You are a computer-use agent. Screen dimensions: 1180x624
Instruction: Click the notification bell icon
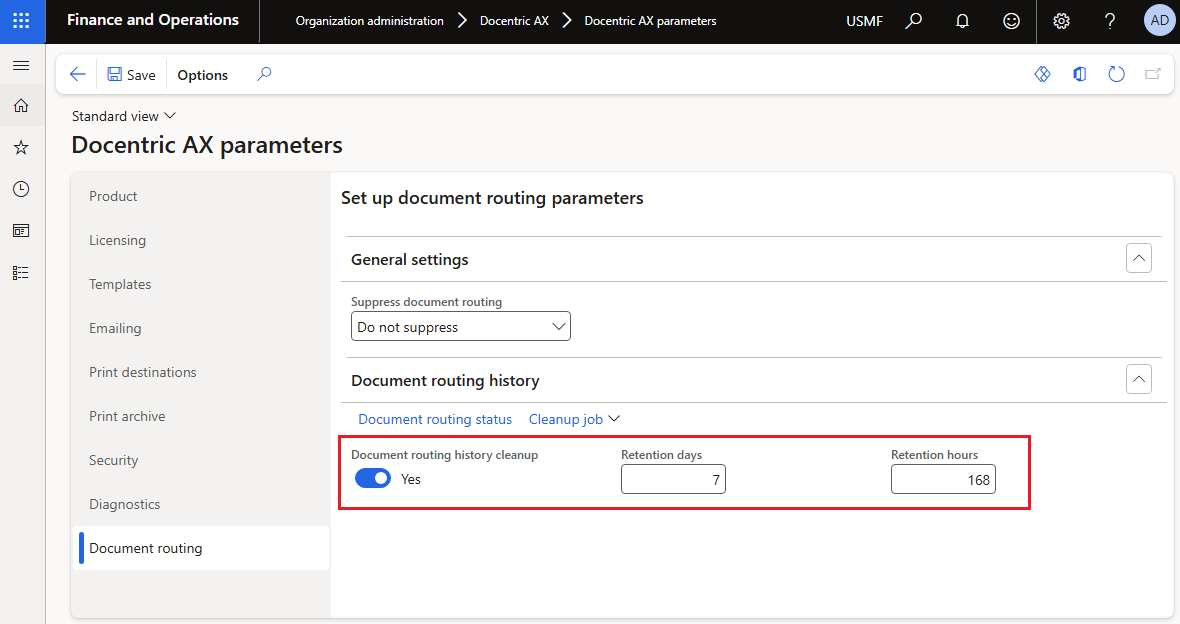[962, 21]
